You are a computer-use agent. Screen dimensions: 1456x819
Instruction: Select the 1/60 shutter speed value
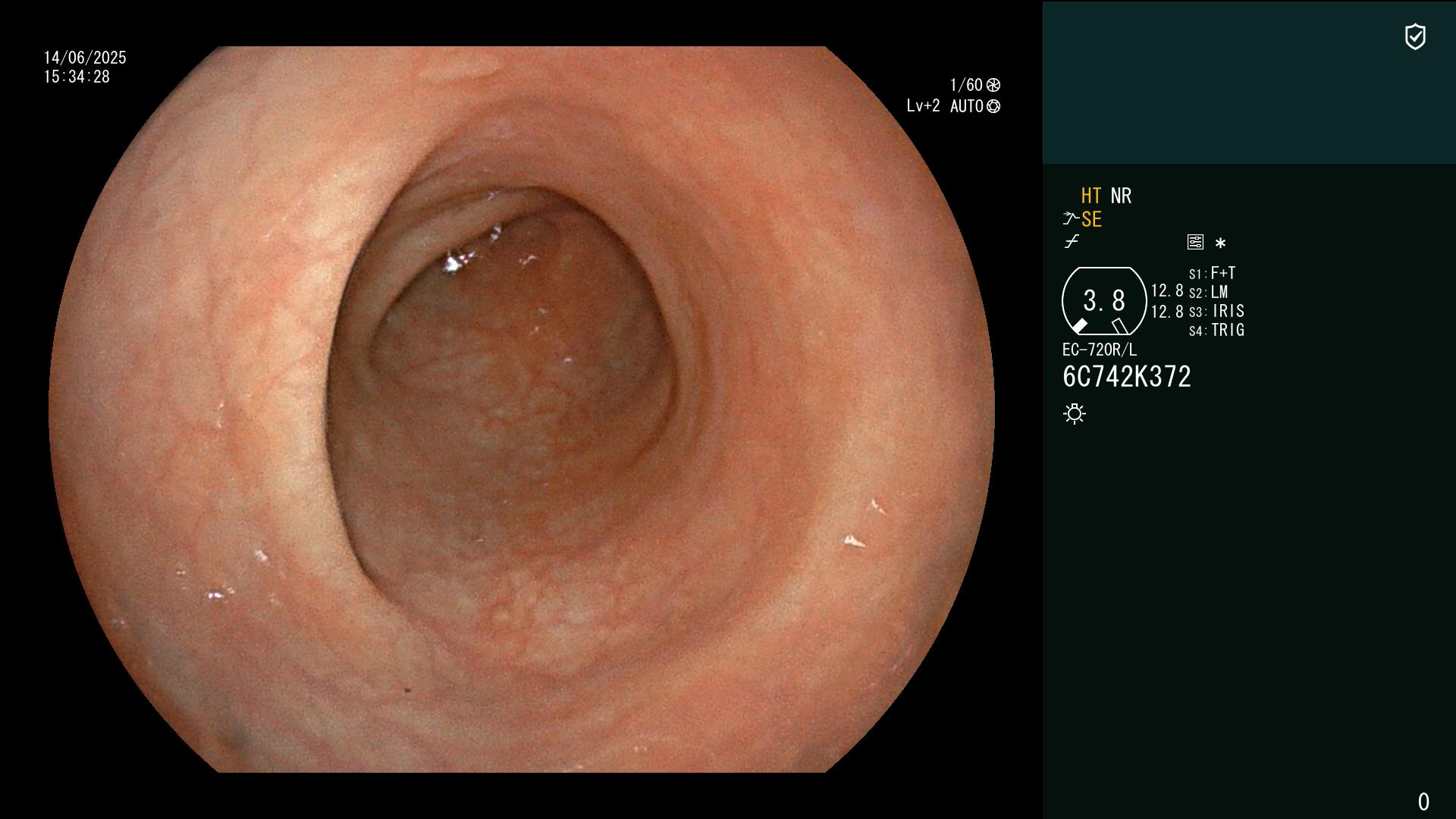(x=966, y=85)
